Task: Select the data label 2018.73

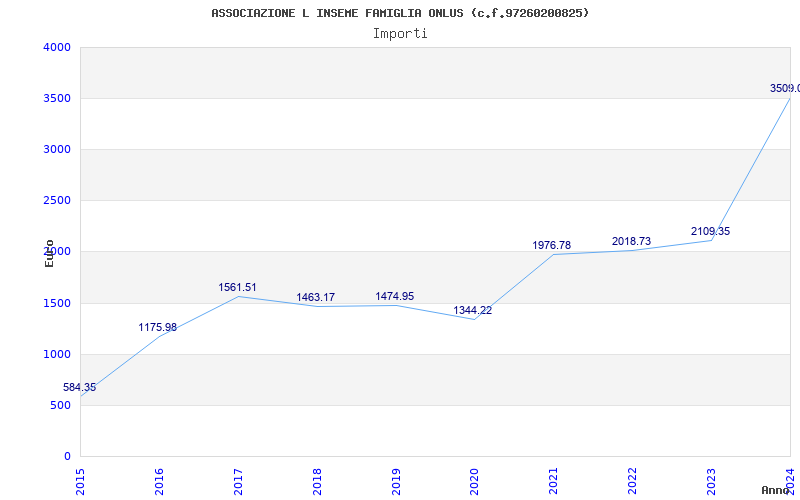Action: coord(632,241)
